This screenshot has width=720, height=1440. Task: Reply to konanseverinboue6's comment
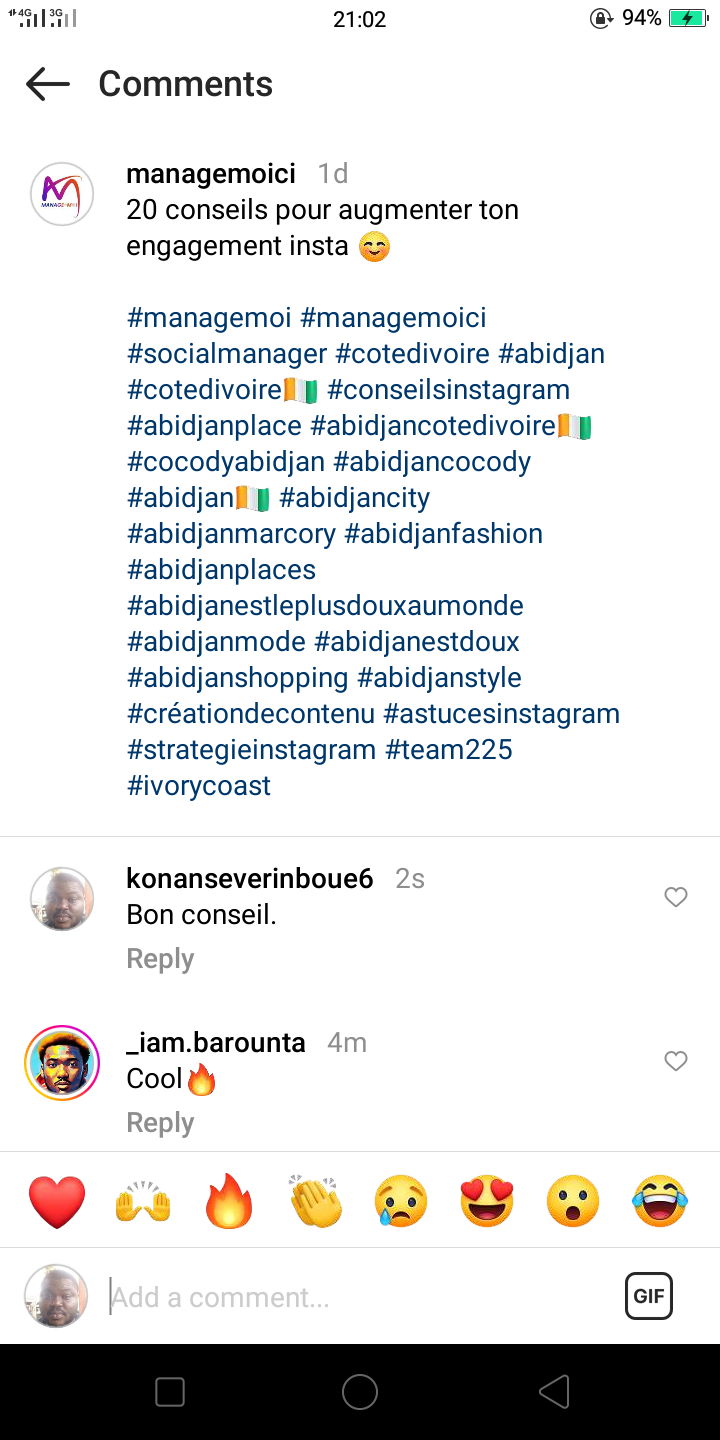pyautogui.click(x=160, y=959)
